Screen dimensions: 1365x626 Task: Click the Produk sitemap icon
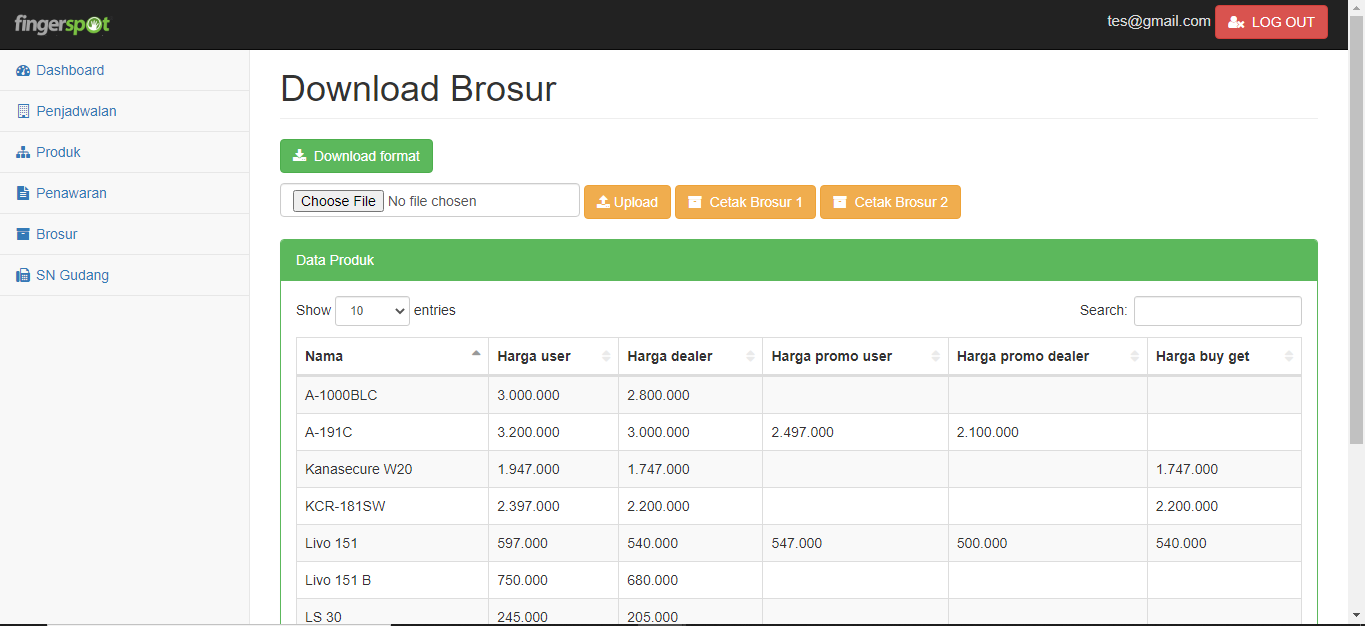pyautogui.click(x=23, y=152)
